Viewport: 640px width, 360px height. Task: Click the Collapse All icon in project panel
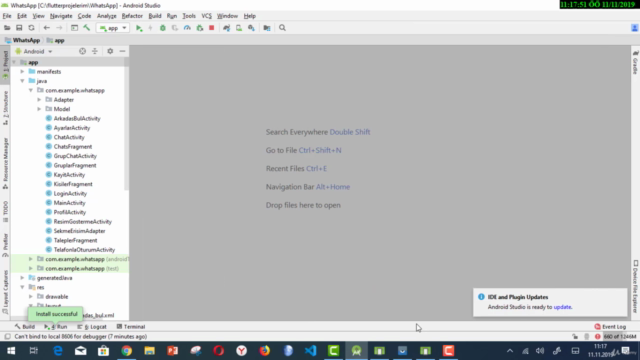[x=95, y=51]
